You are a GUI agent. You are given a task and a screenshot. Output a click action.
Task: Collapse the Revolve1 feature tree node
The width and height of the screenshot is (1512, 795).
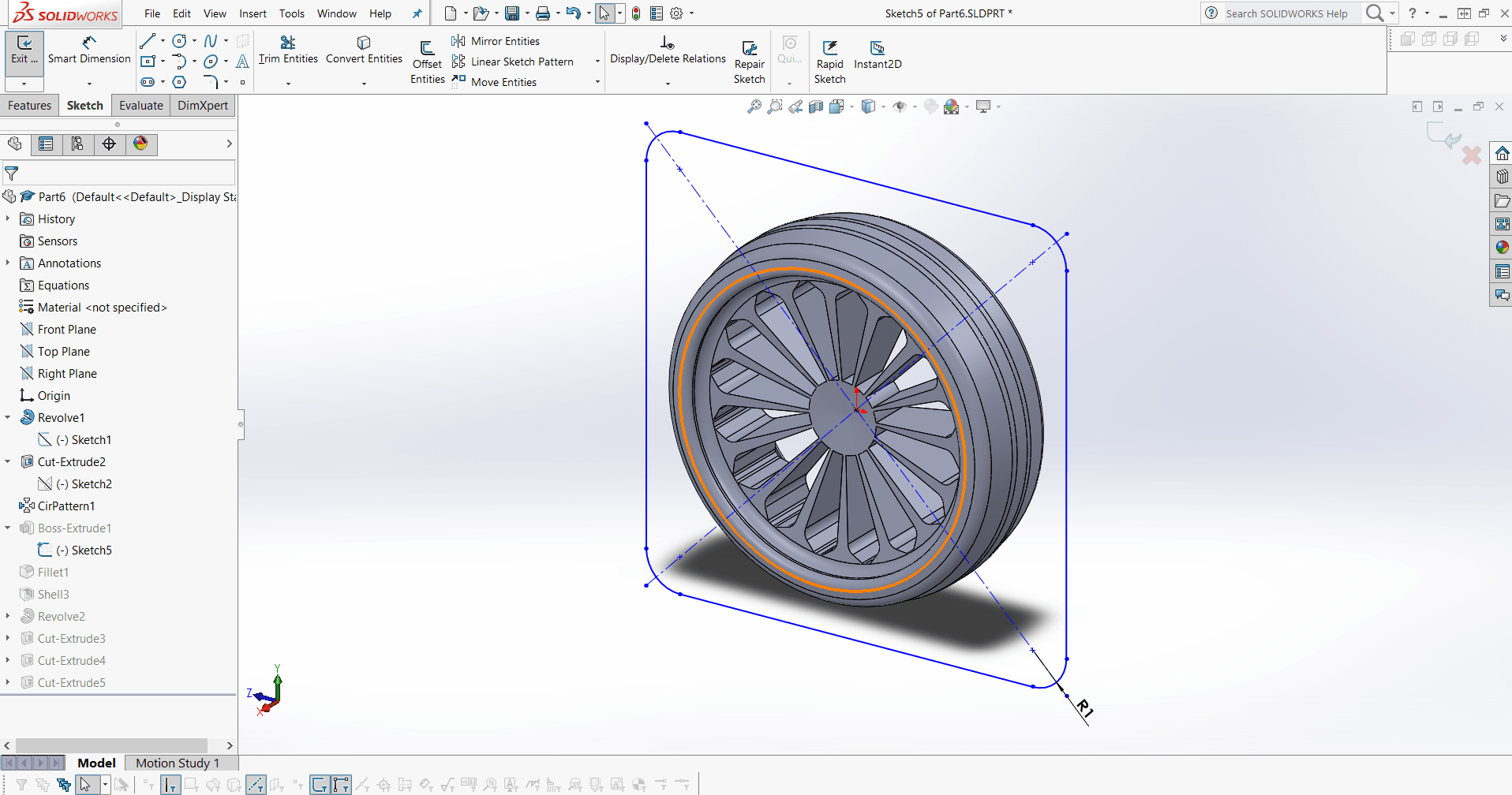coord(8,418)
